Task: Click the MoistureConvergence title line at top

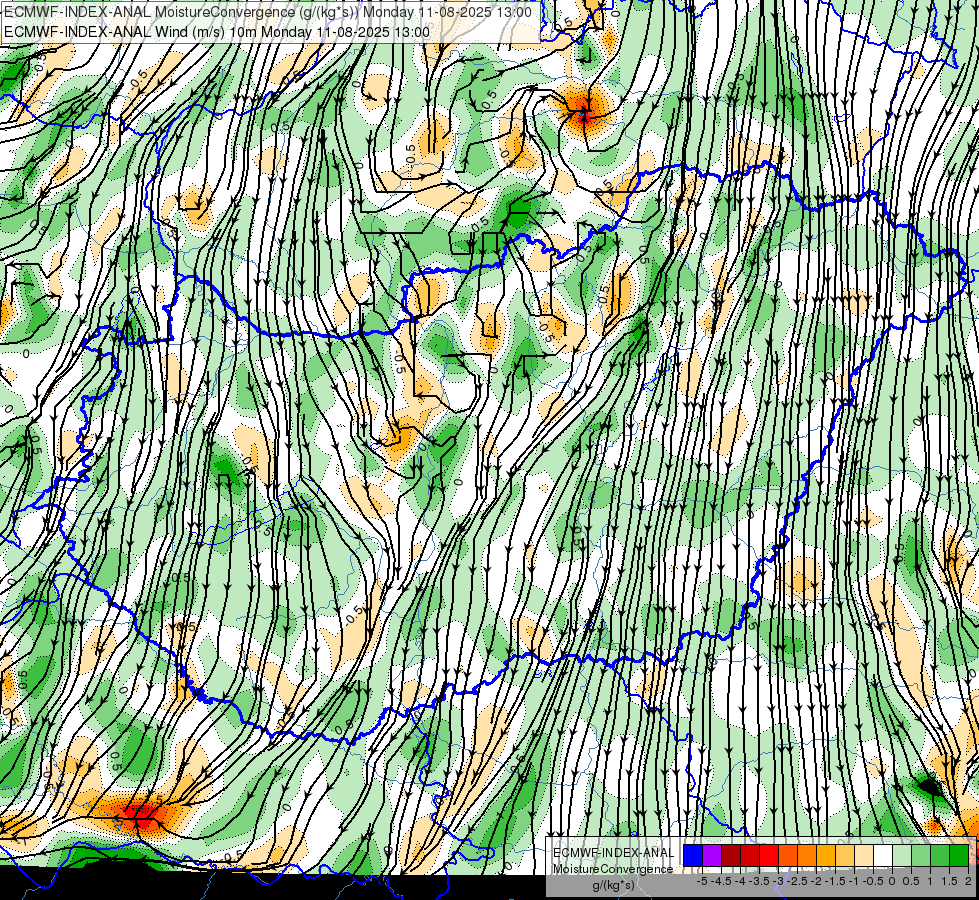Action: click(268, 12)
